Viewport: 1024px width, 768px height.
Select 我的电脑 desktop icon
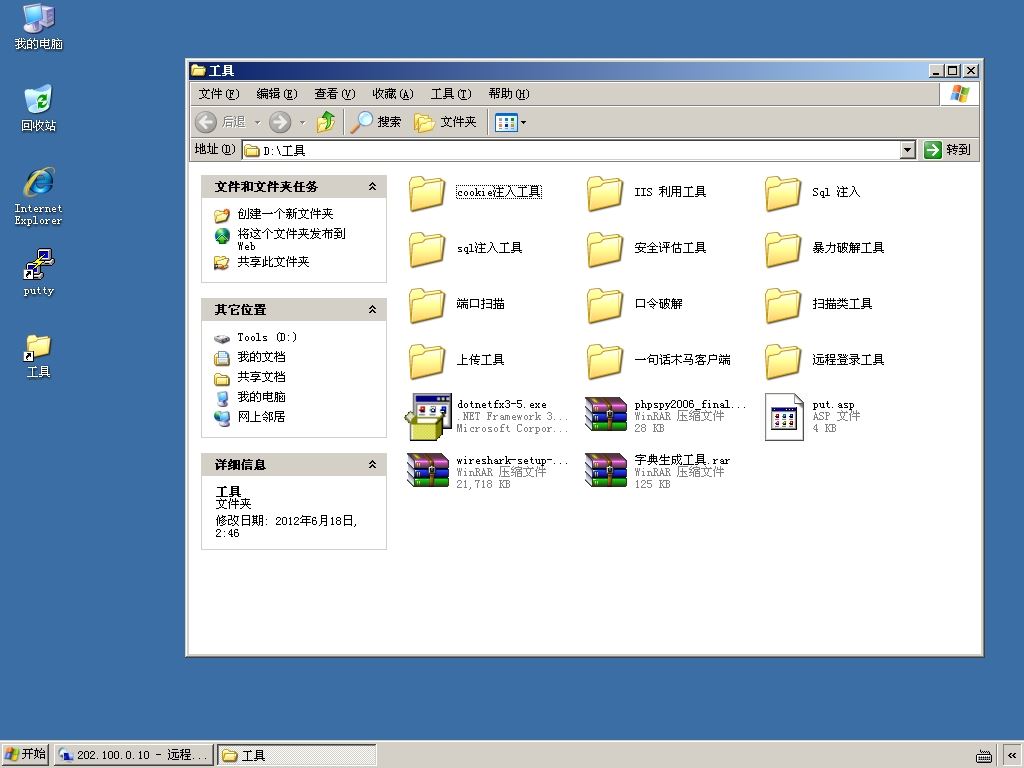click(39, 27)
